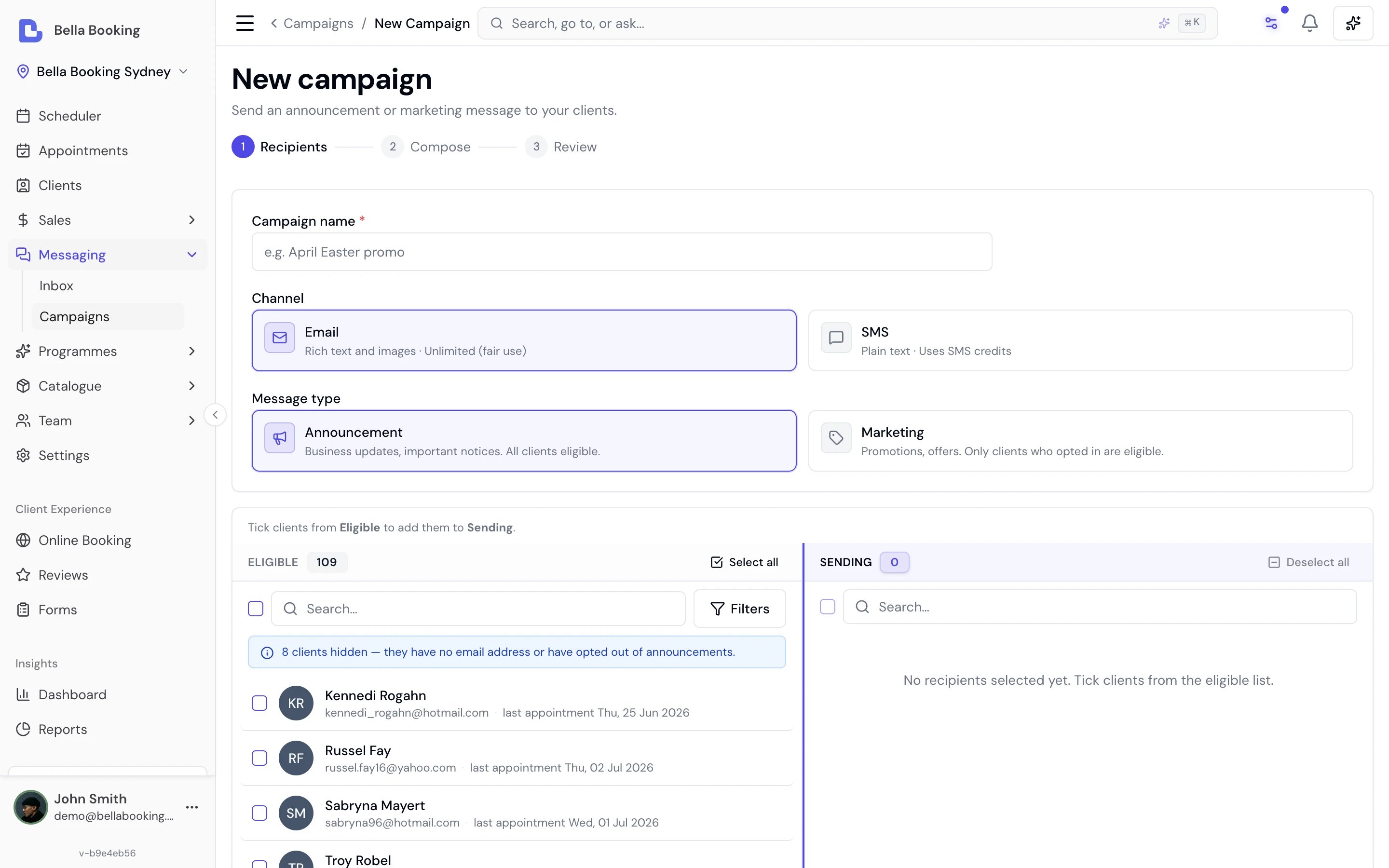Click the Catalogue box icon

[23, 386]
